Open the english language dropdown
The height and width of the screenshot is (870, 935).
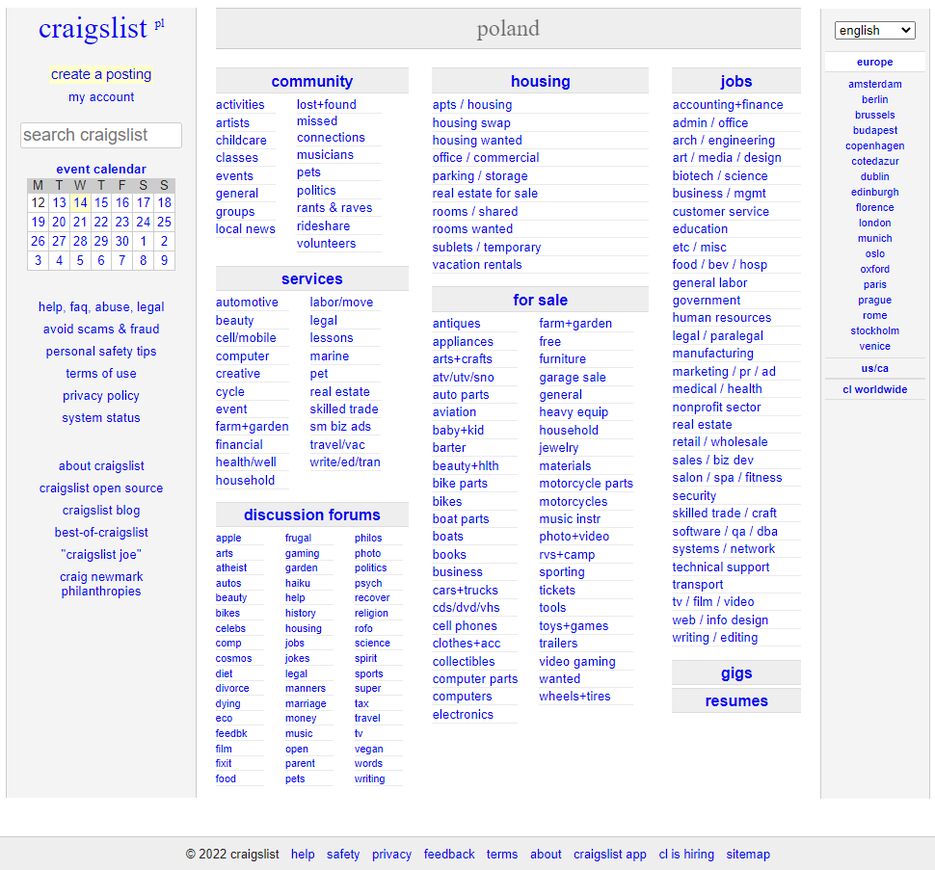[x=875, y=30]
